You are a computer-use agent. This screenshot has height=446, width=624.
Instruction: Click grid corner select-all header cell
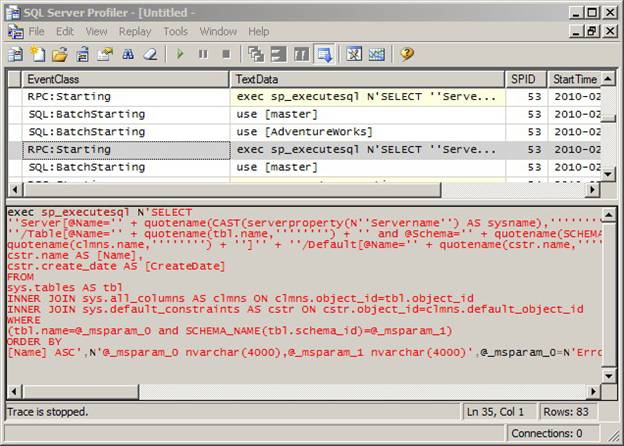point(14,79)
